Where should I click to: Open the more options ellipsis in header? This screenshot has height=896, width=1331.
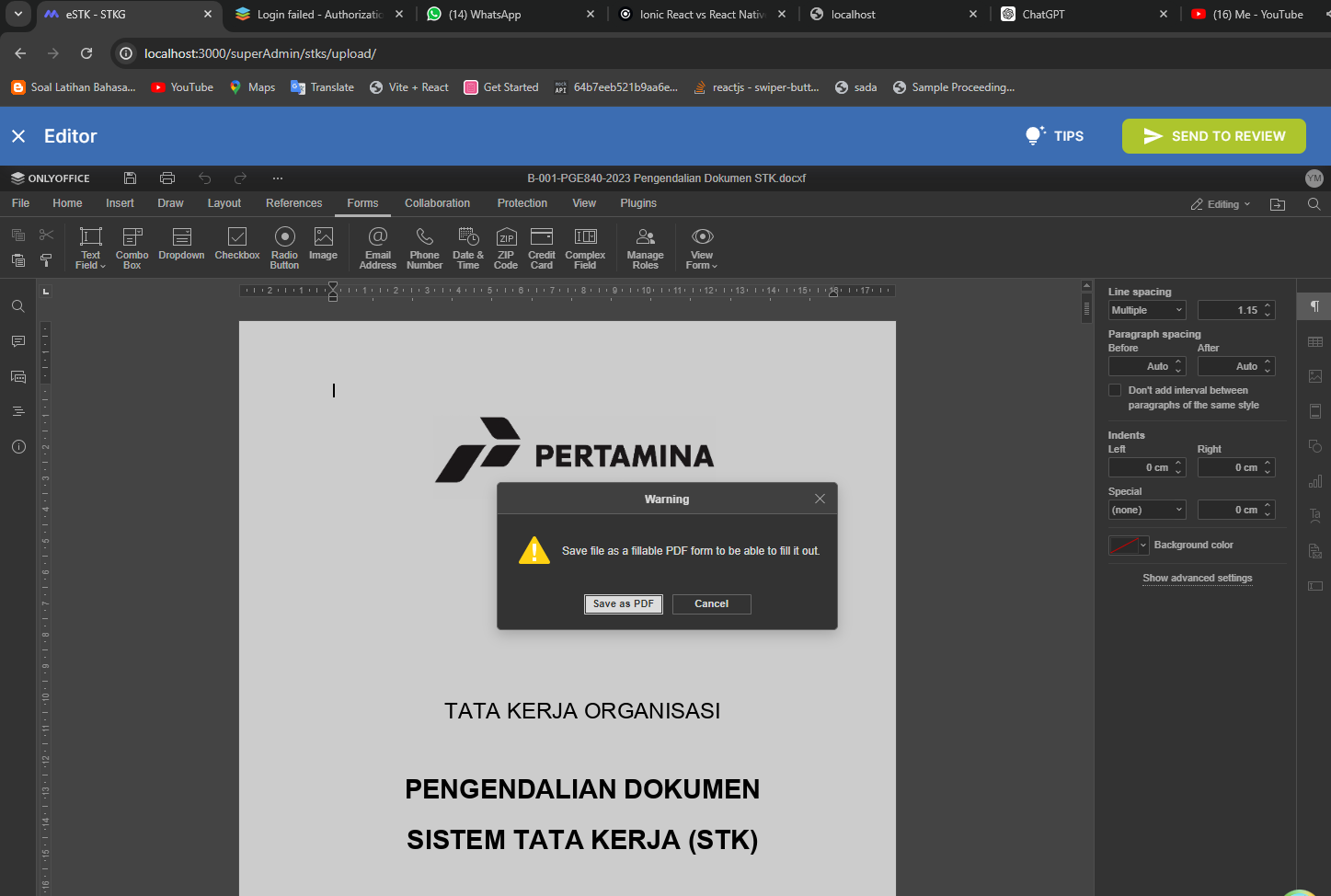(278, 178)
